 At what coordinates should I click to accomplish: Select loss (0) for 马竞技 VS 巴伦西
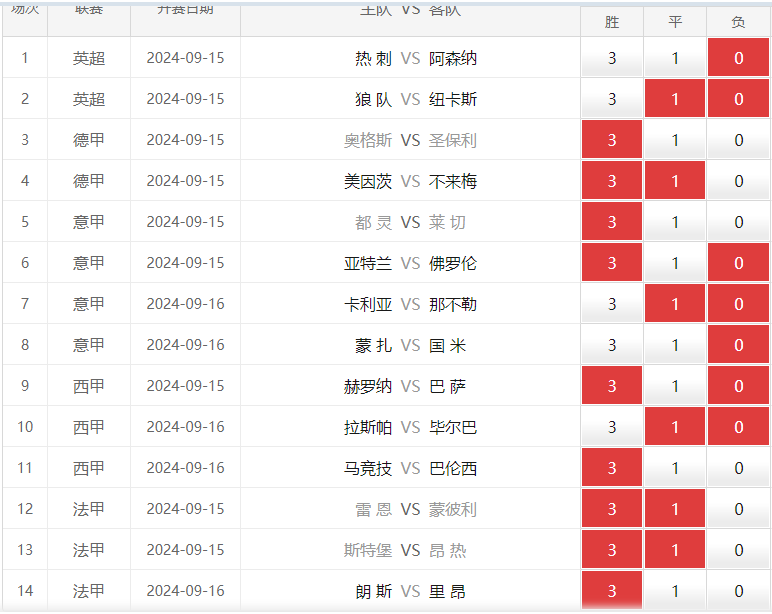click(x=738, y=468)
